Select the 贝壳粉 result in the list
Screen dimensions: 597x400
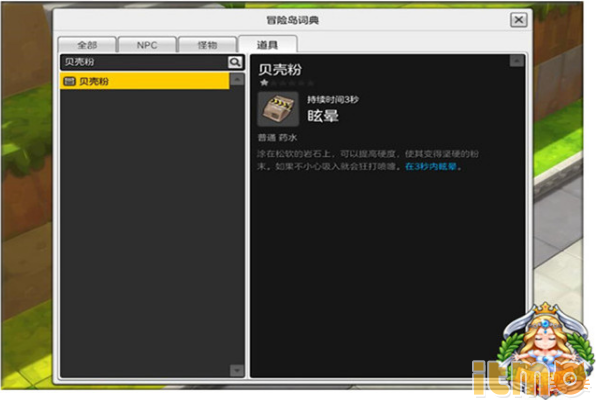[x=145, y=81]
